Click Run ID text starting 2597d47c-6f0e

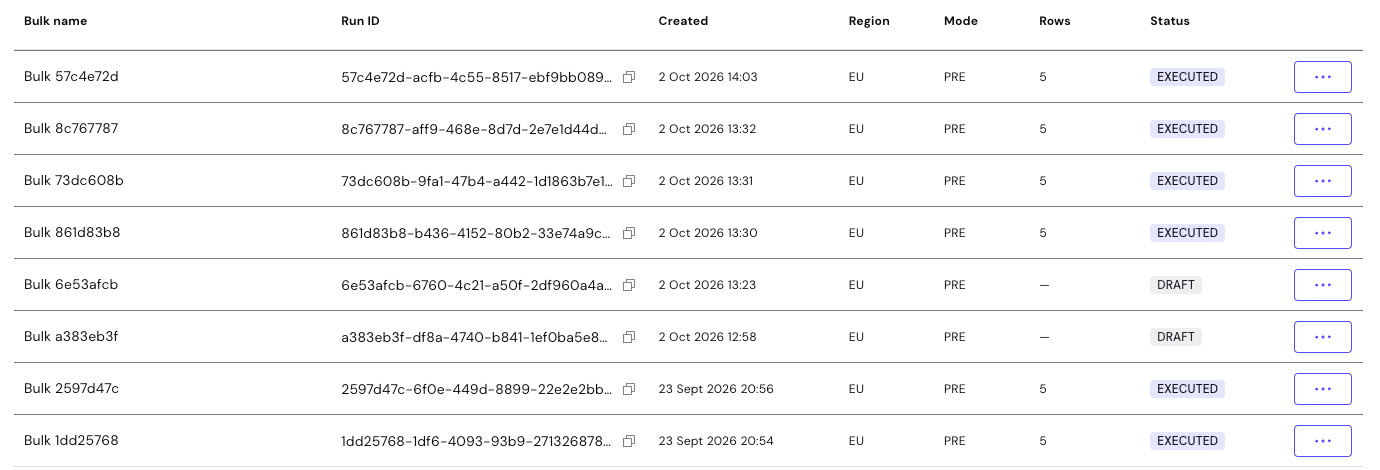[477, 389]
